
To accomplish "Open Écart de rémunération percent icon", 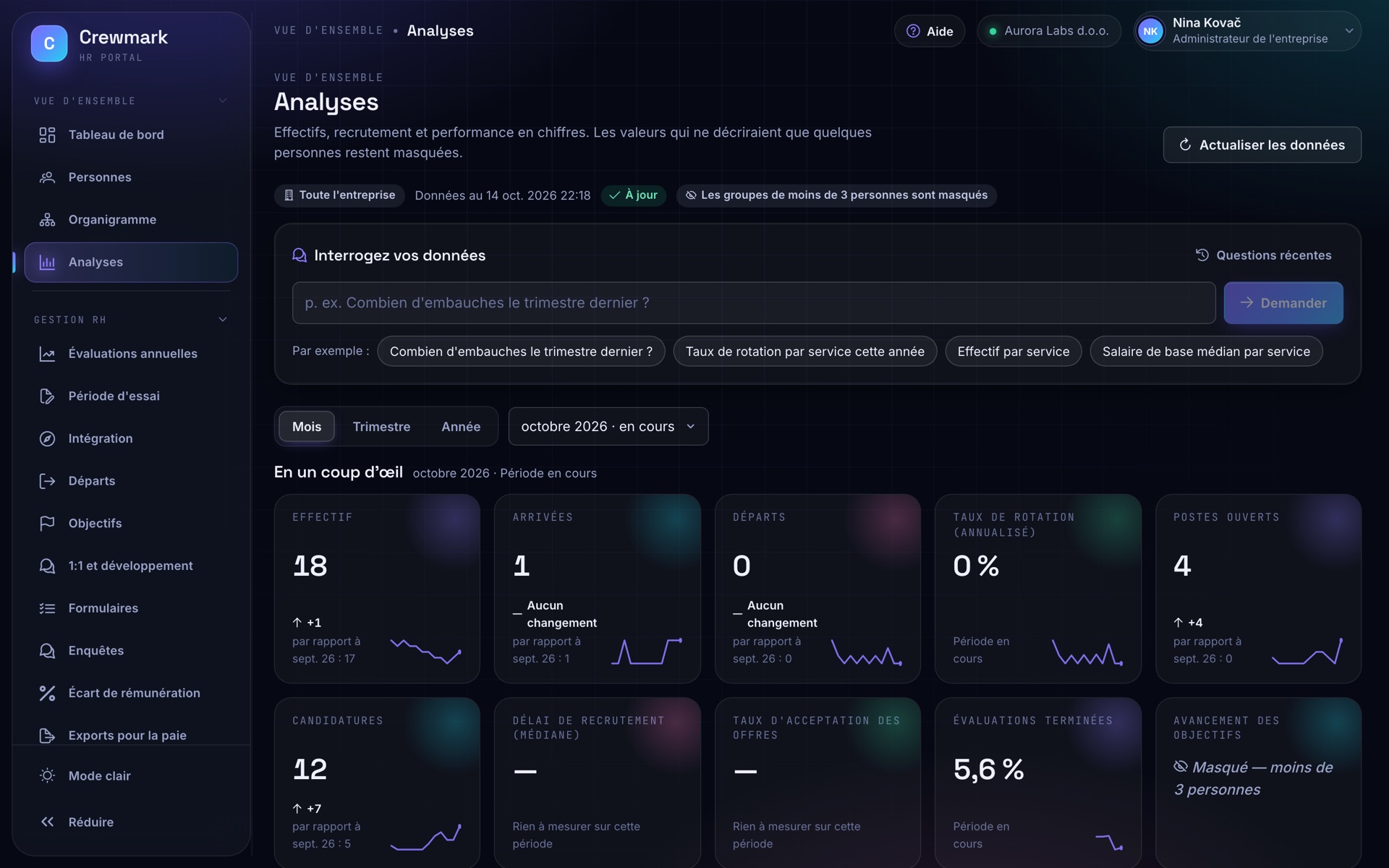I will coord(47,693).
